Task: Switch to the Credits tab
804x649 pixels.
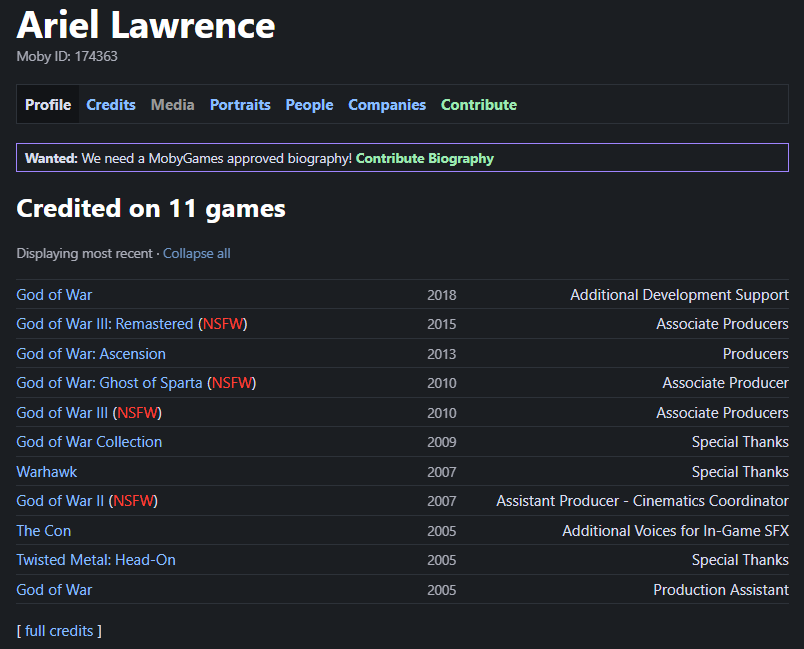Action: coord(111,105)
